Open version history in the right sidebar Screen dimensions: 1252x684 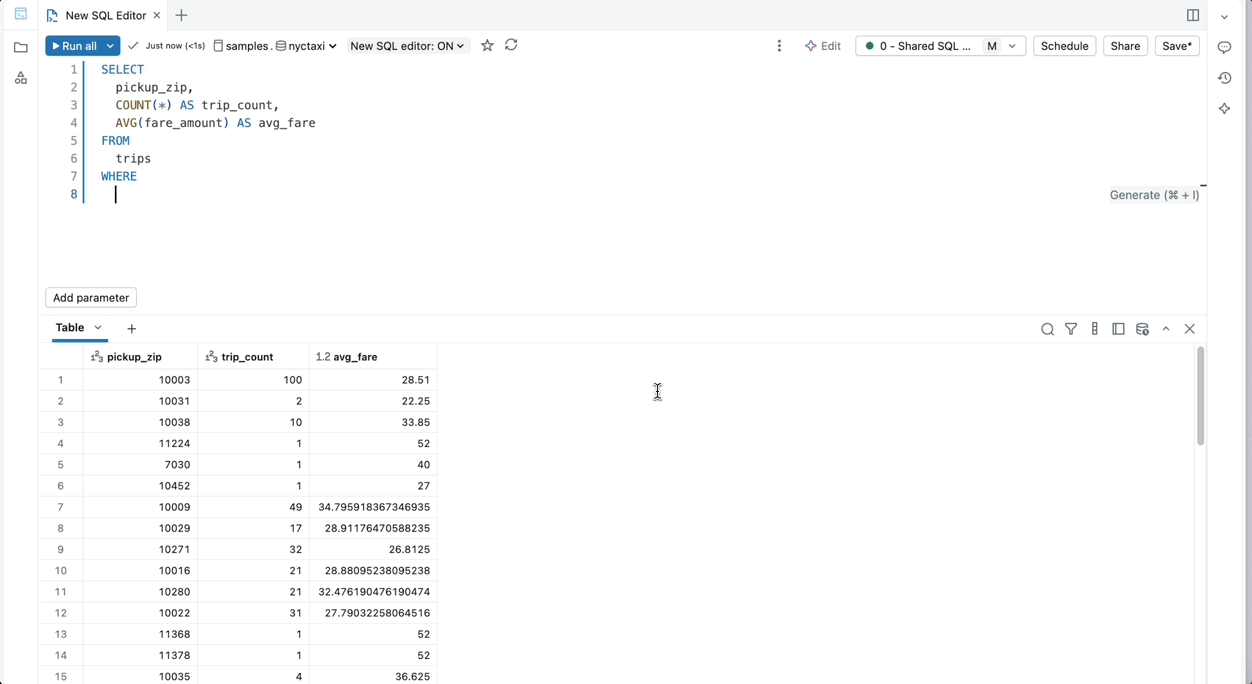point(1224,78)
